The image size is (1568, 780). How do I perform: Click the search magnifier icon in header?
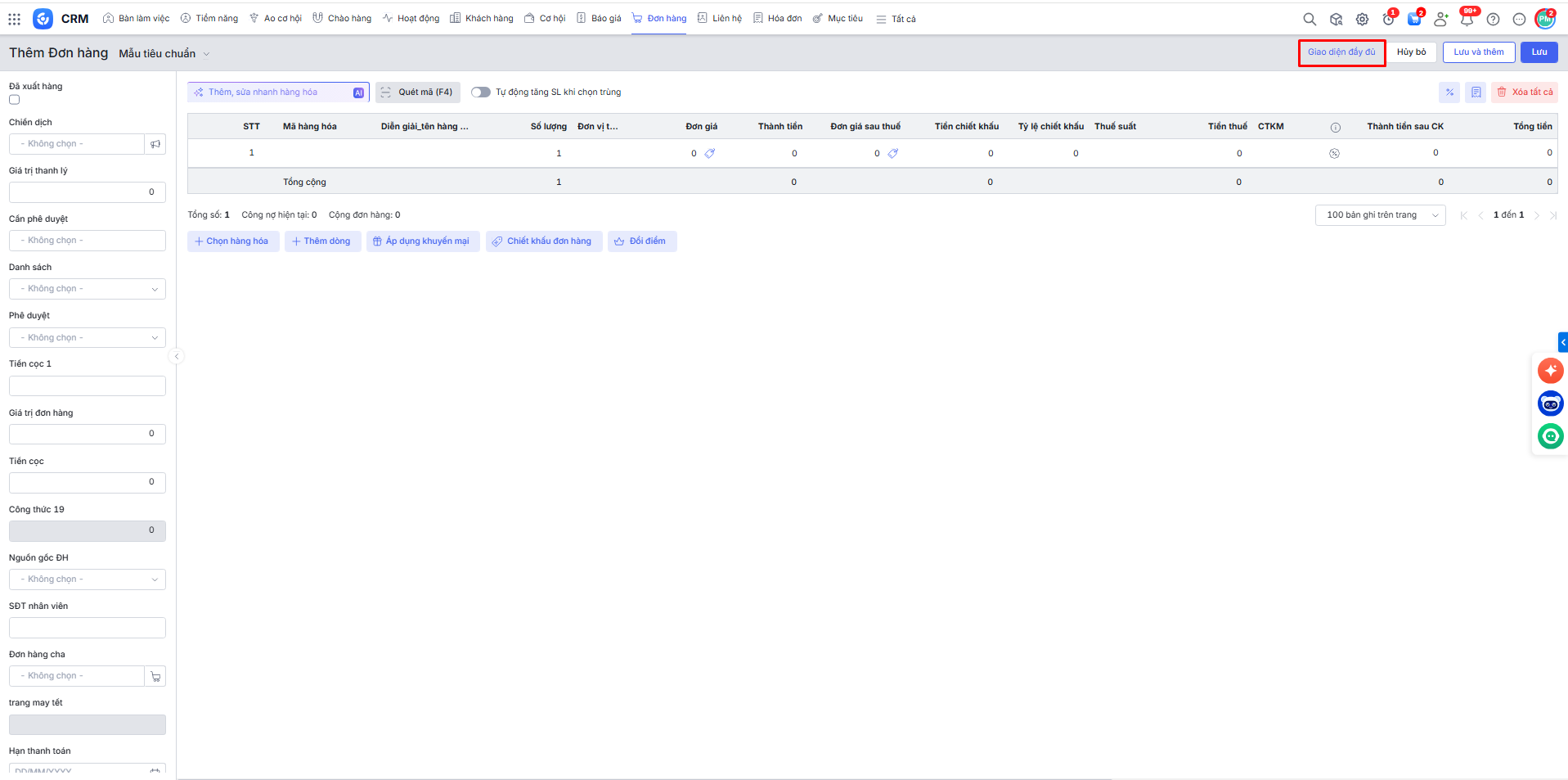[x=1310, y=19]
